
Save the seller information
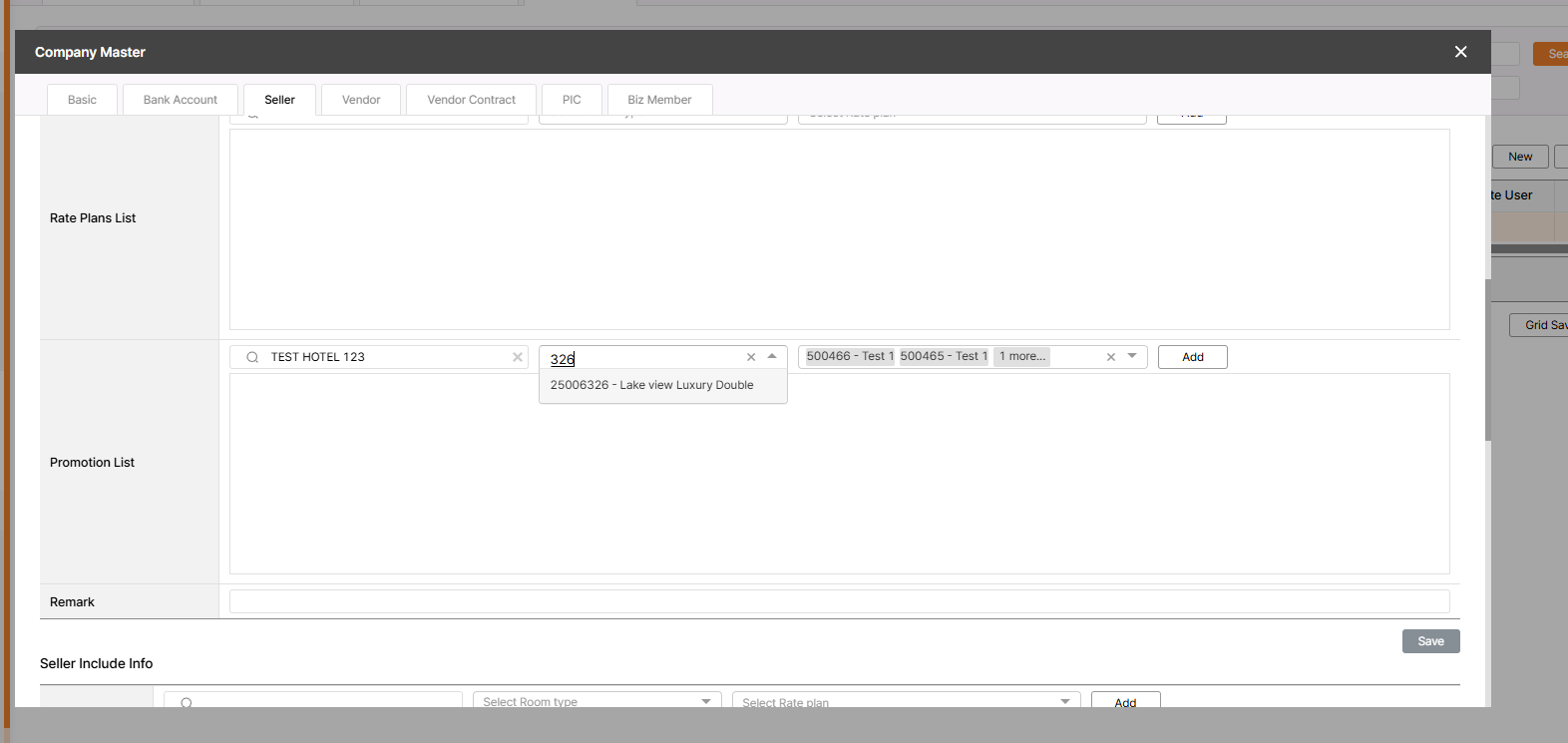(1431, 641)
